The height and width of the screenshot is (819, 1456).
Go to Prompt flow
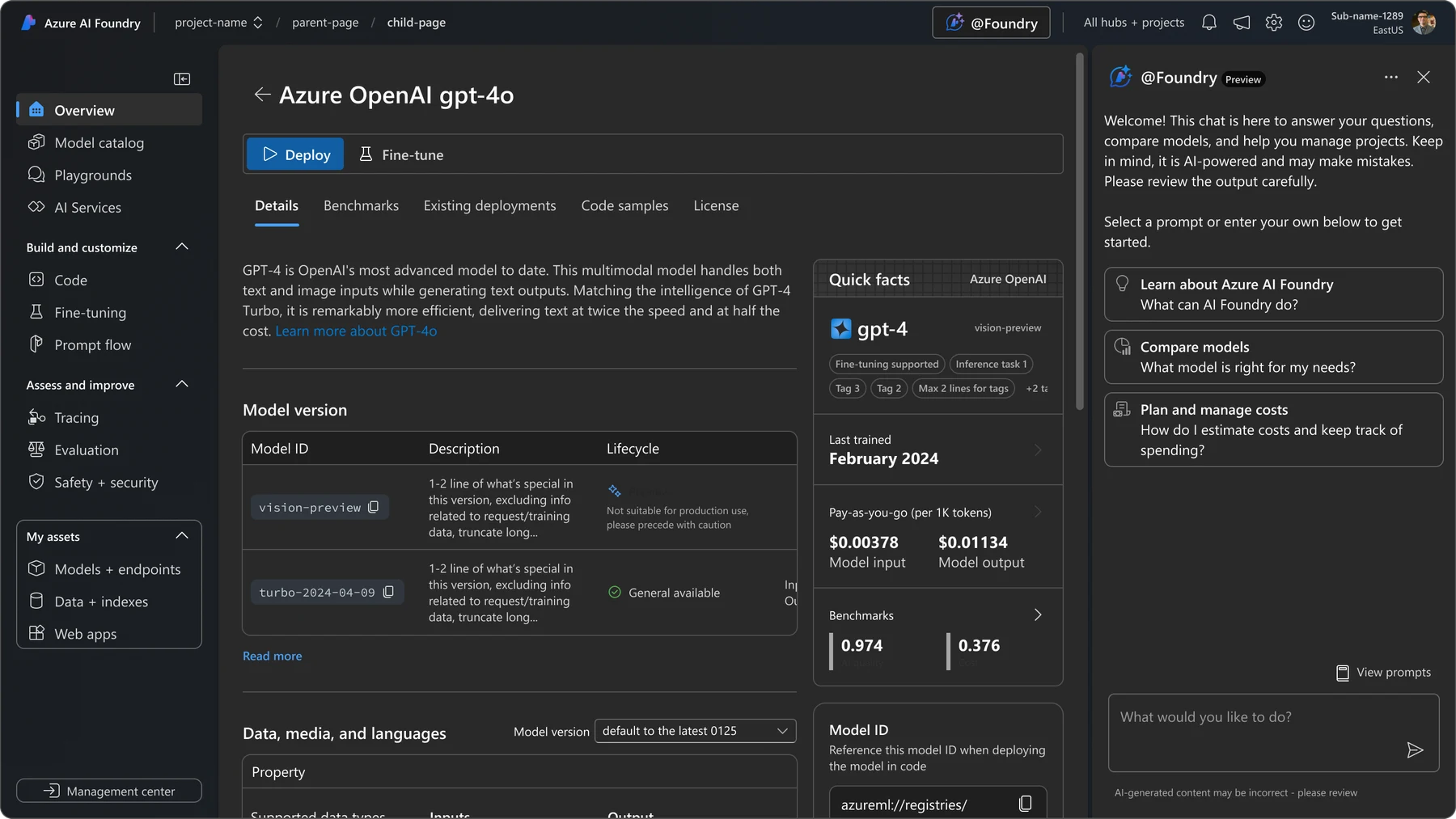click(x=109, y=344)
